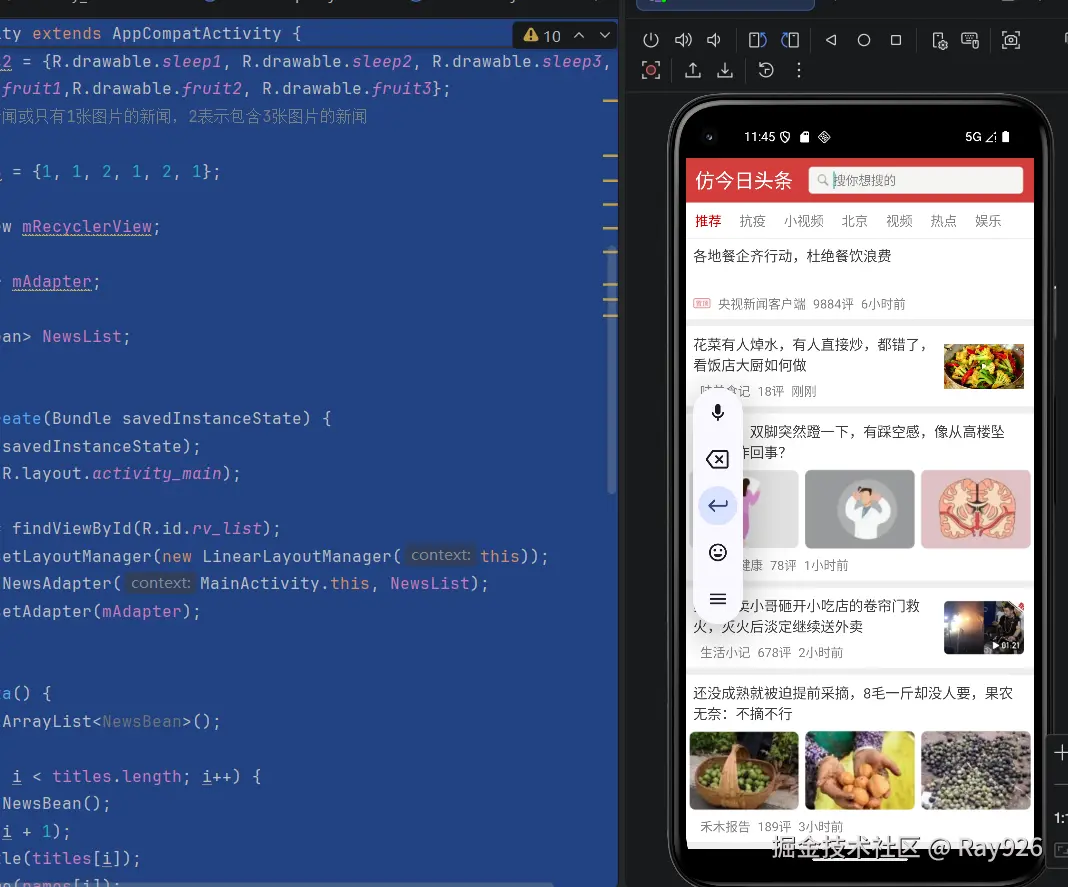
Task: Click the 生活小记 678评 source line
Action: 772,653
